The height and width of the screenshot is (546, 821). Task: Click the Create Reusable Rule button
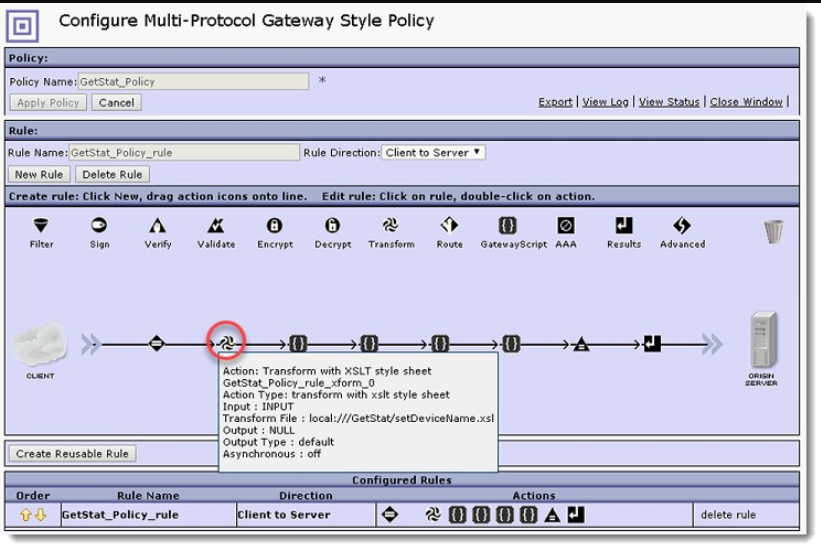coord(72,454)
